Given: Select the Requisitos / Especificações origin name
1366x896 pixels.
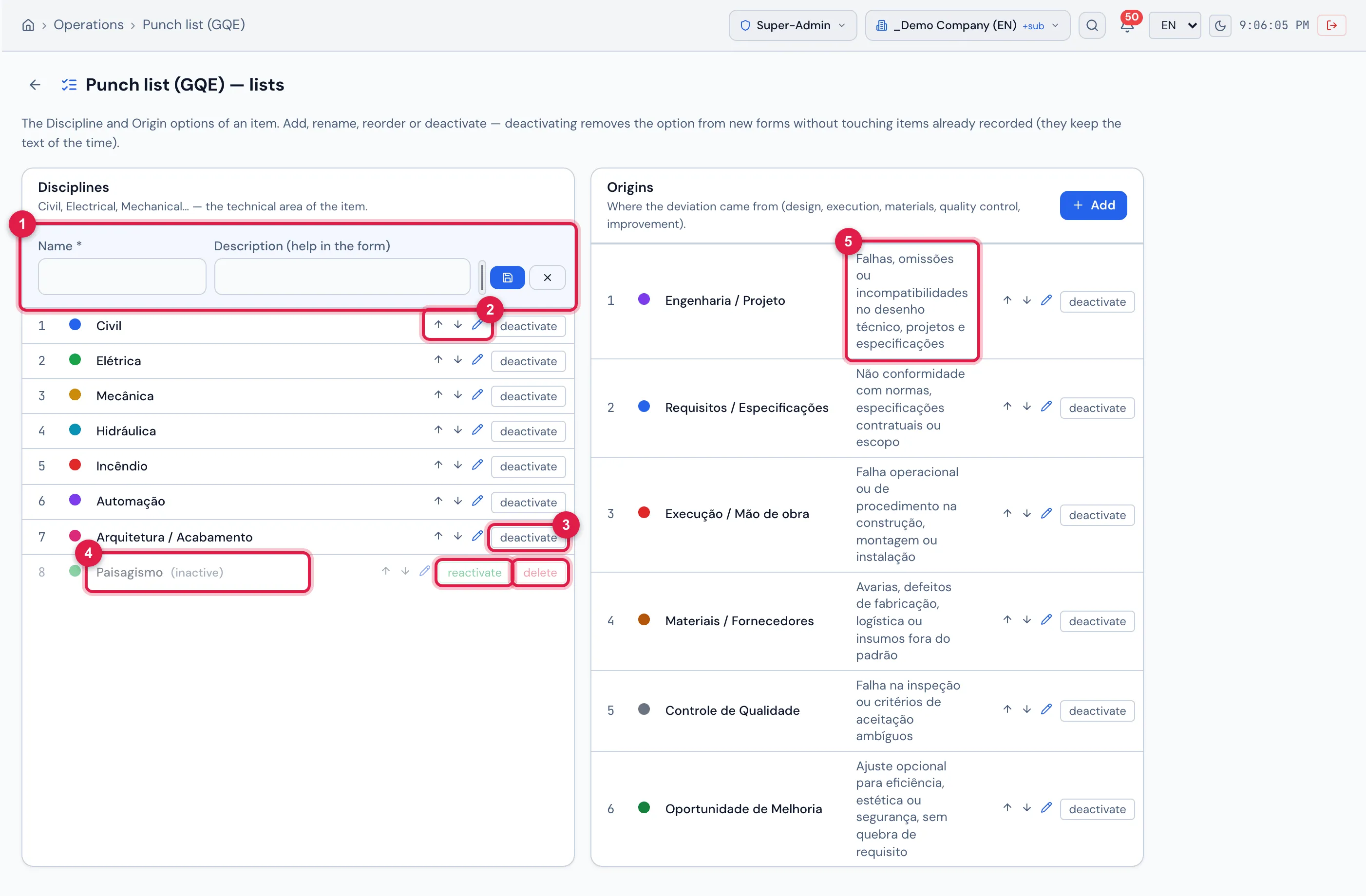Looking at the screenshot, I should click(747, 408).
